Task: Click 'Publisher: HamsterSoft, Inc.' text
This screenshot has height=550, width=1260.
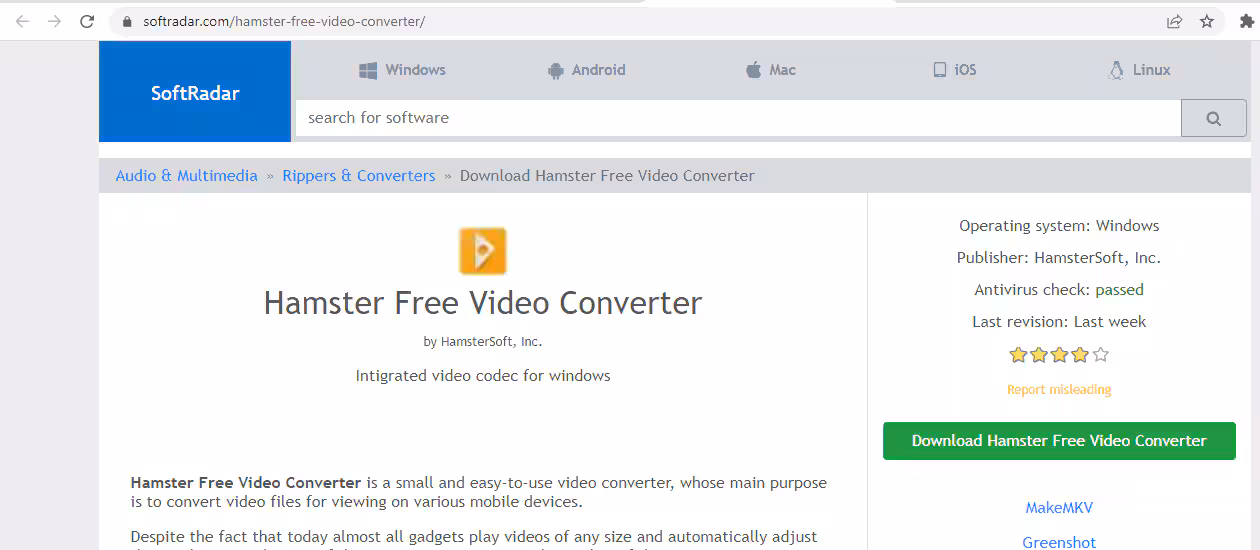Action: pyautogui.click(x=1059, y=258)
